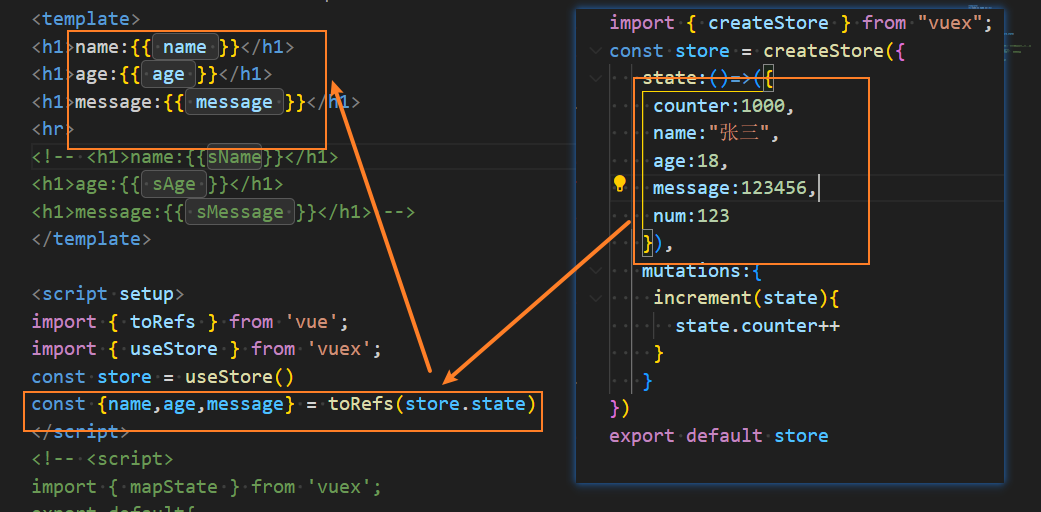Click 'mapState' in the commented import line

pyautogui.click(x=174, y=487)
